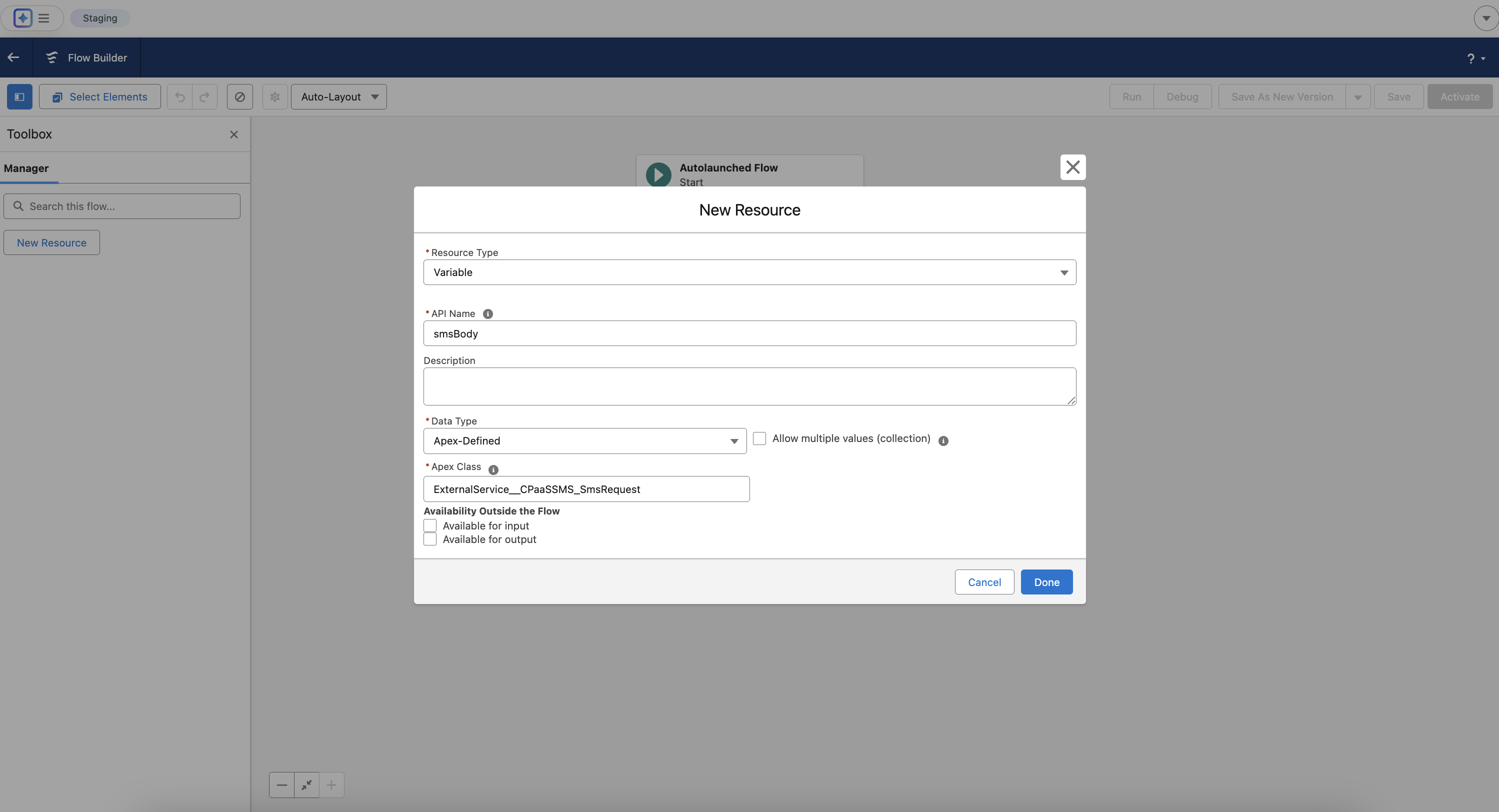This screenshot has height=812, width=1499.
Task: Switch to the Manager tab
Action: tap(26, 168)
